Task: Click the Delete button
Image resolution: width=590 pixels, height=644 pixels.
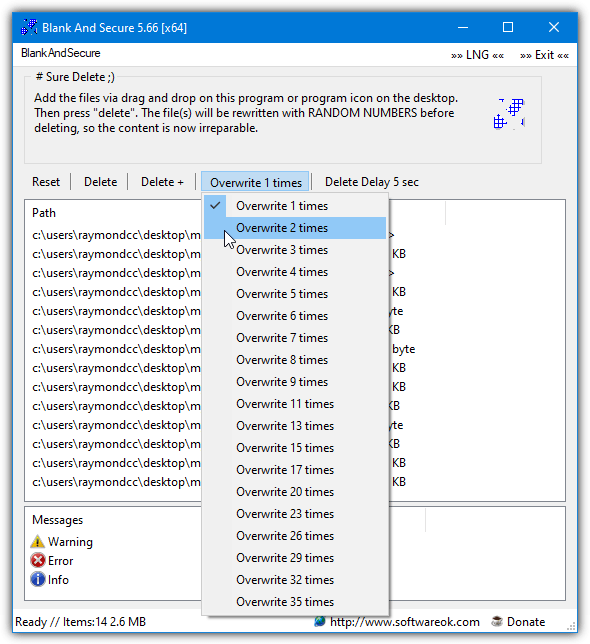Action: (101, 182)
